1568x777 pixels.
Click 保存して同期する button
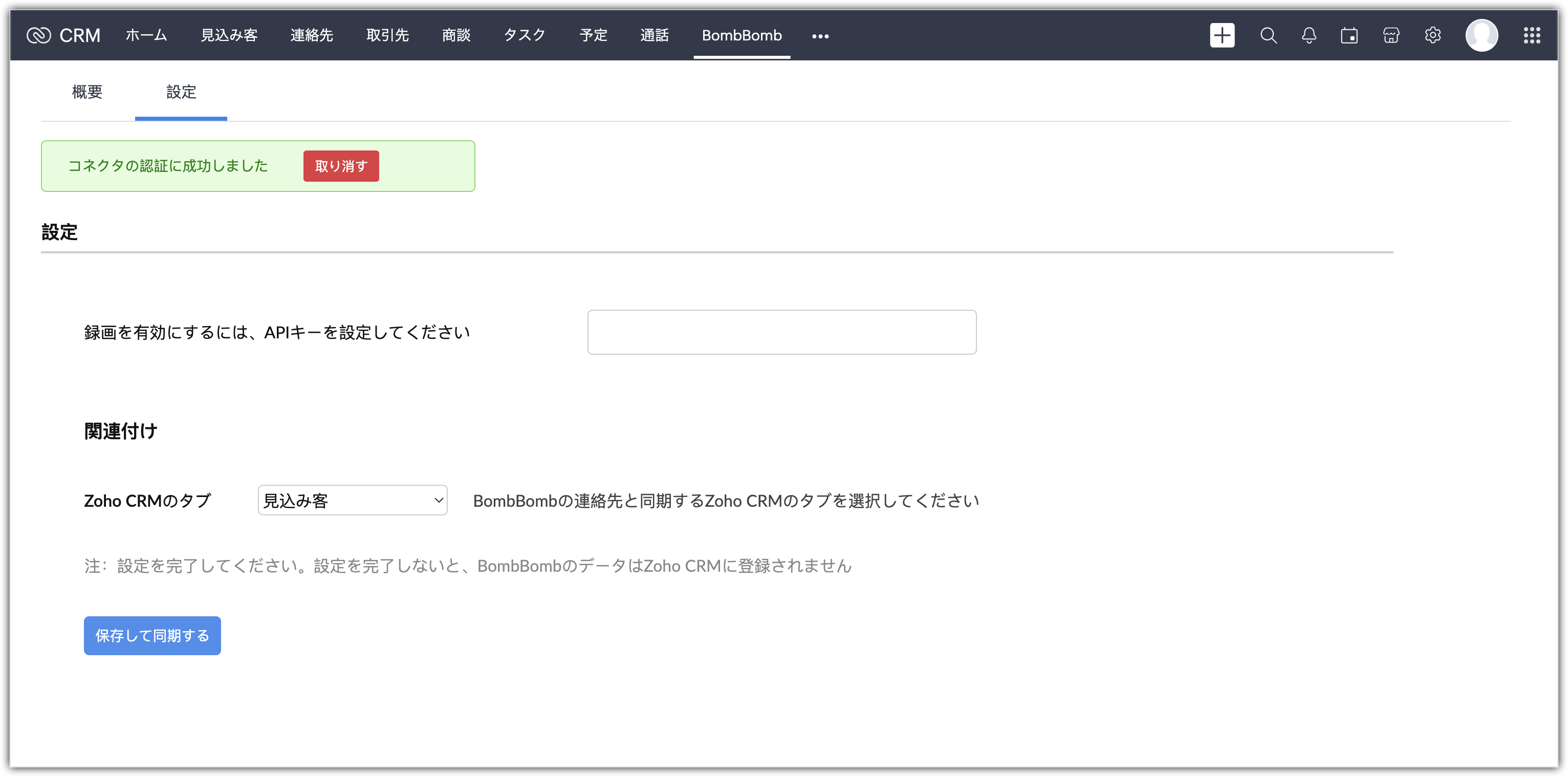(152, 636)
